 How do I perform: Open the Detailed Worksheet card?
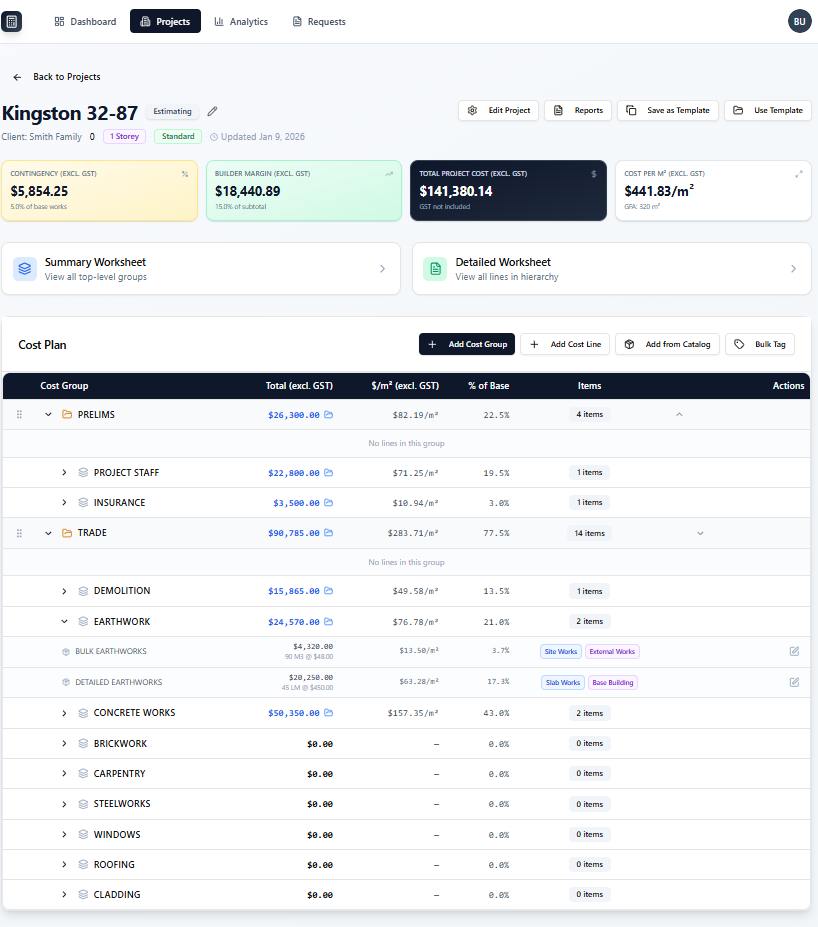click(612, 268)
